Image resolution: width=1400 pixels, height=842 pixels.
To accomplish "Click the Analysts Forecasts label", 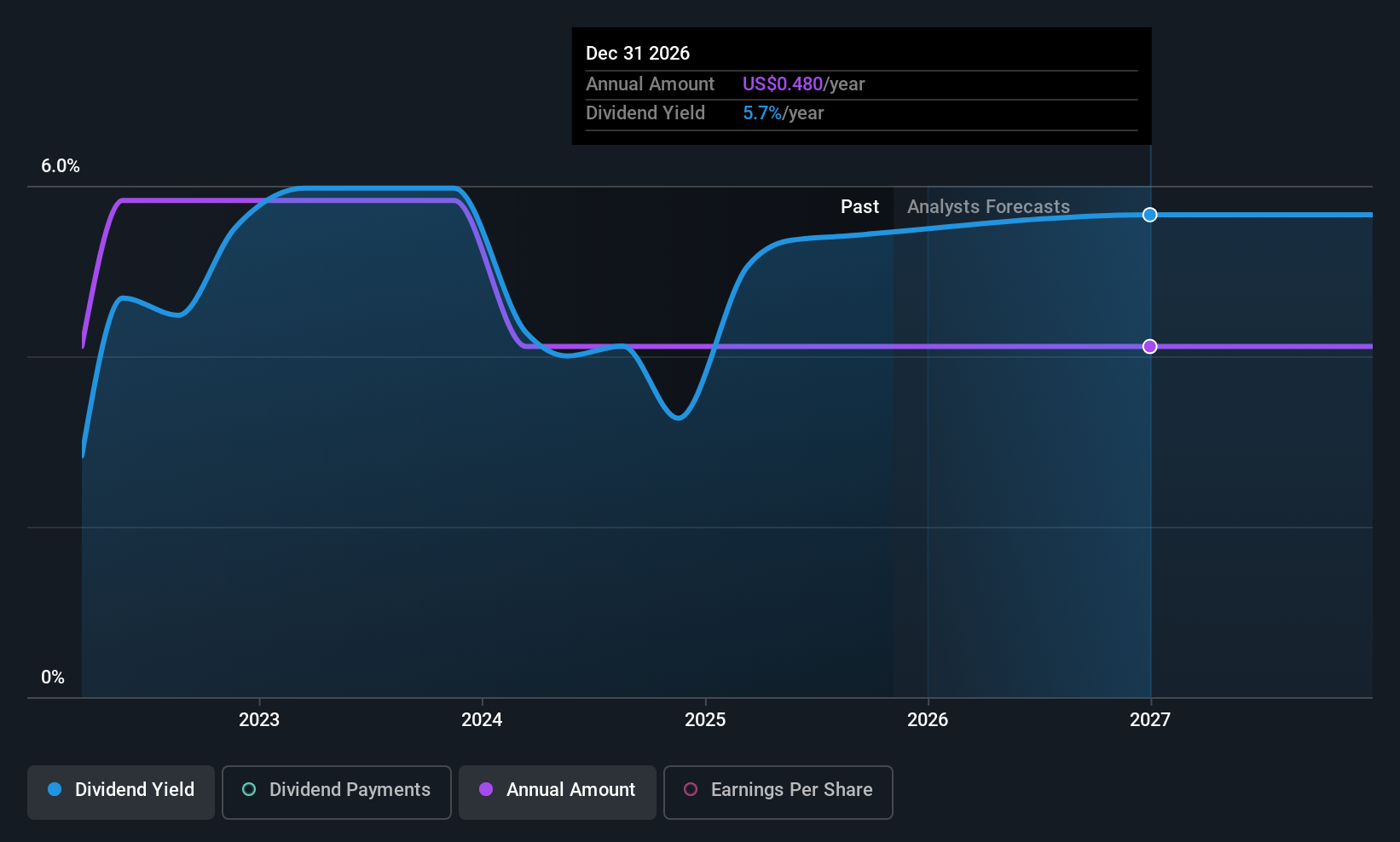I will 988,207.
